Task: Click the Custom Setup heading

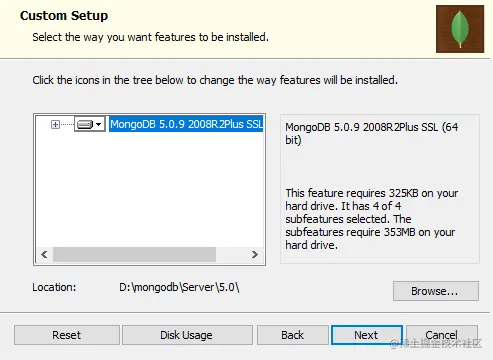Action: point(64,16)
